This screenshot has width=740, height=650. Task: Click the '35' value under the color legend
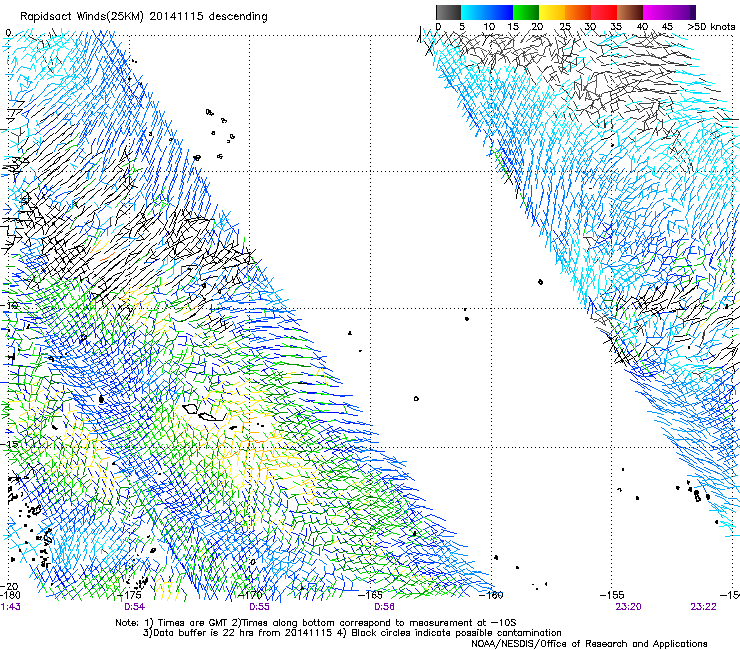click(616, 27)
